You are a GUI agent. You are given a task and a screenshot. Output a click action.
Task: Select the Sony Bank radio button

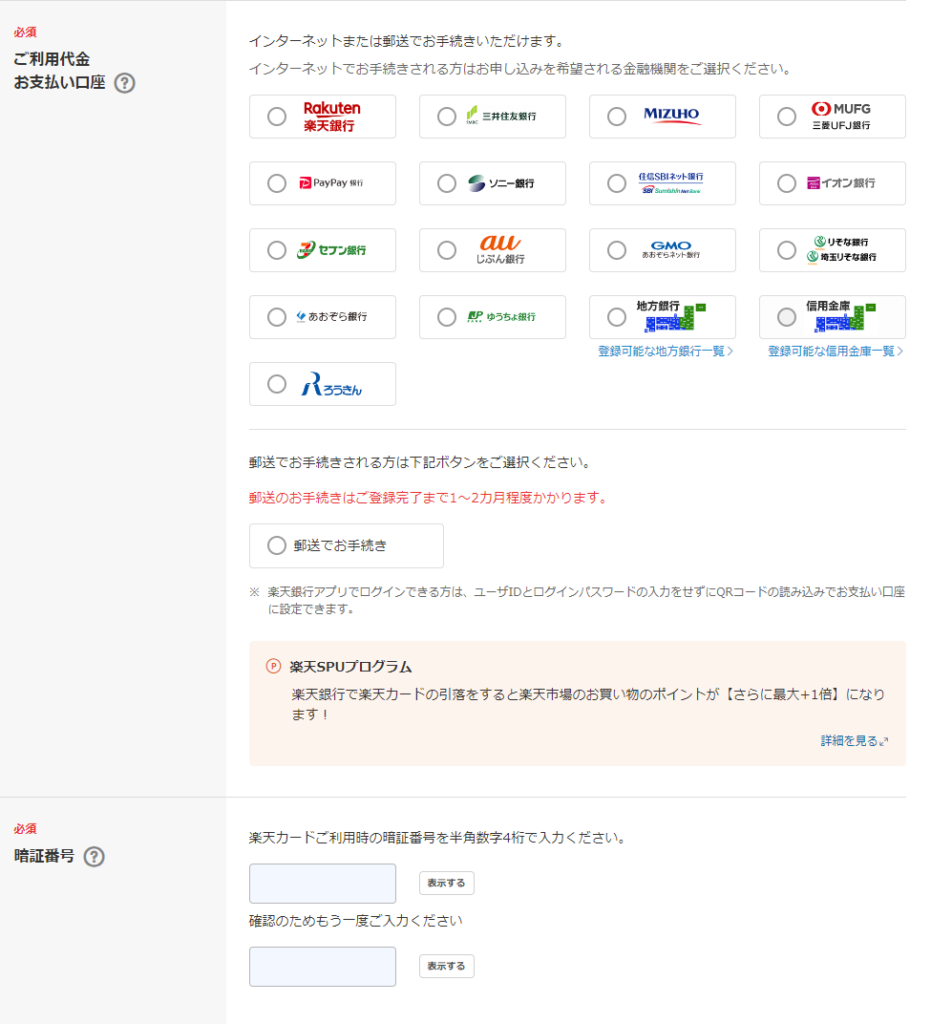point(447,184)
